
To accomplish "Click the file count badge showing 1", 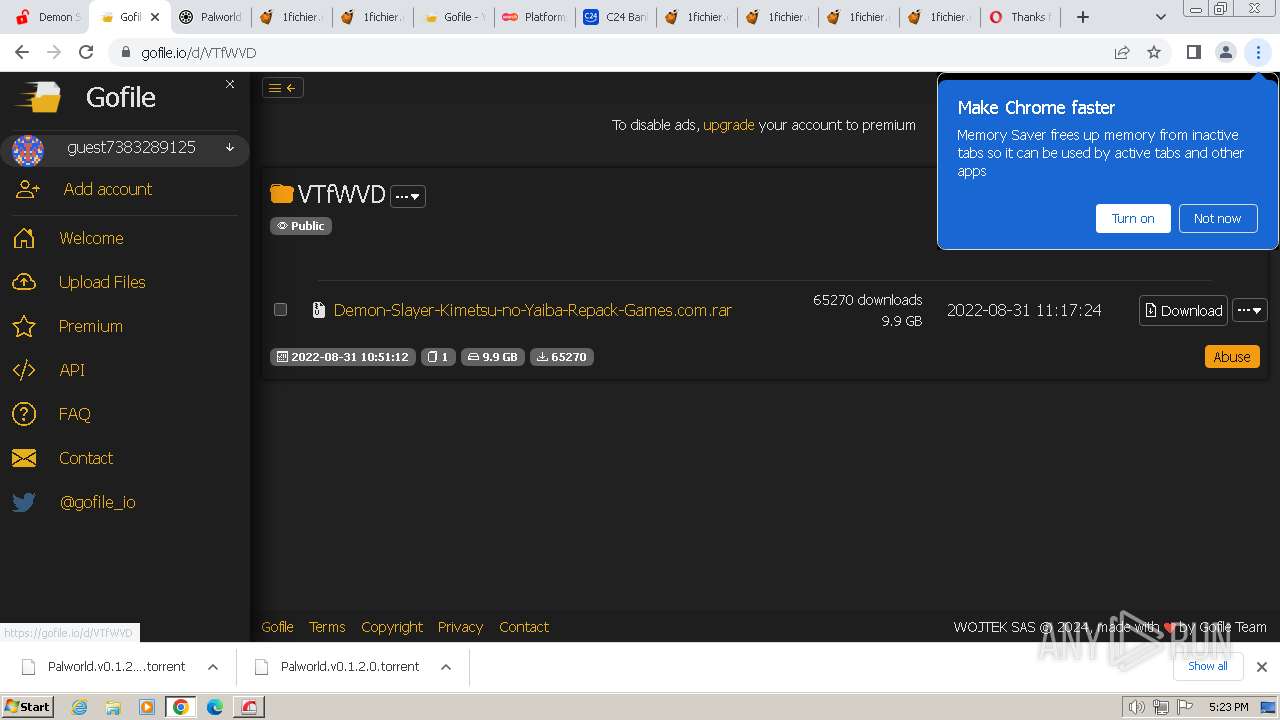I will point(438,357).
